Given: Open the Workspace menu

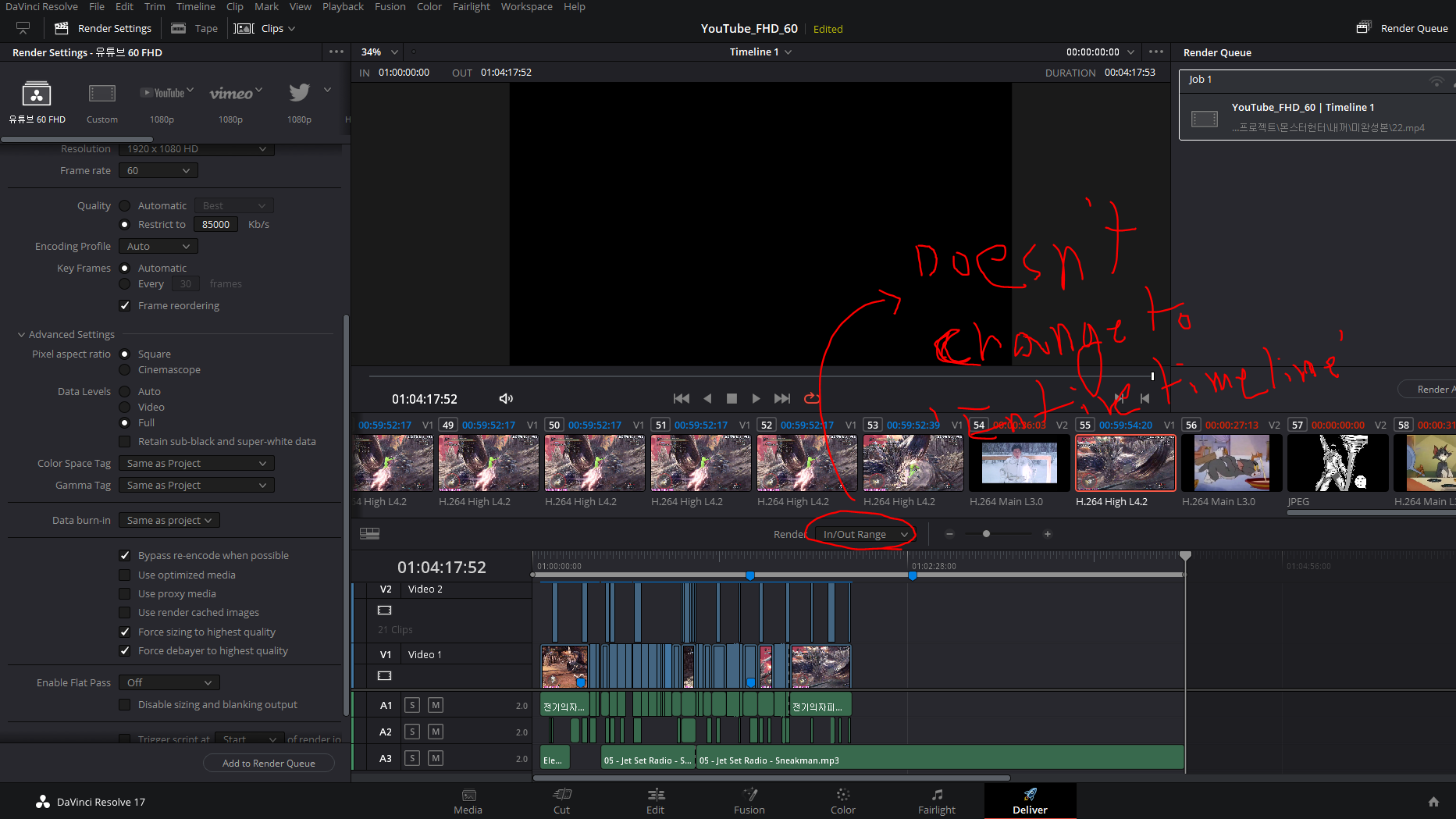Looking at the screenshot, I should pyautogui.click(x=526, y=6).
